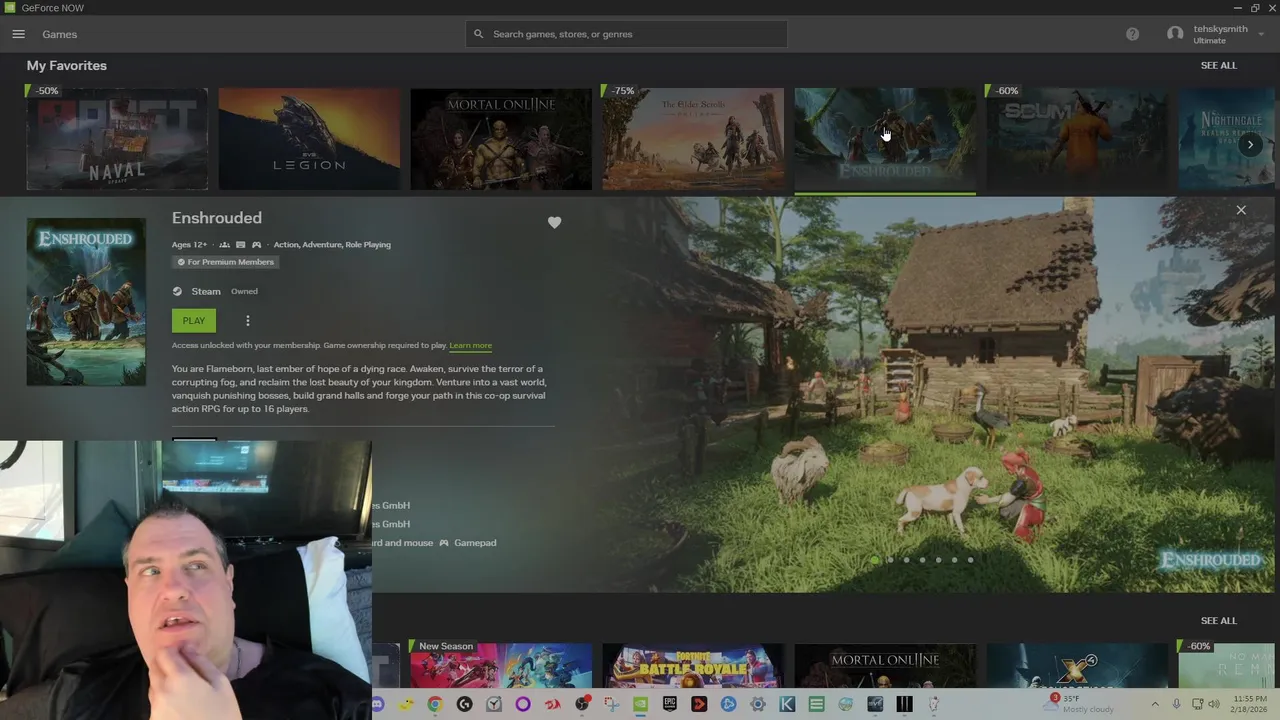
Task: Expand the tehskysmith account dropdown arrow
Action: (1261, 34)
